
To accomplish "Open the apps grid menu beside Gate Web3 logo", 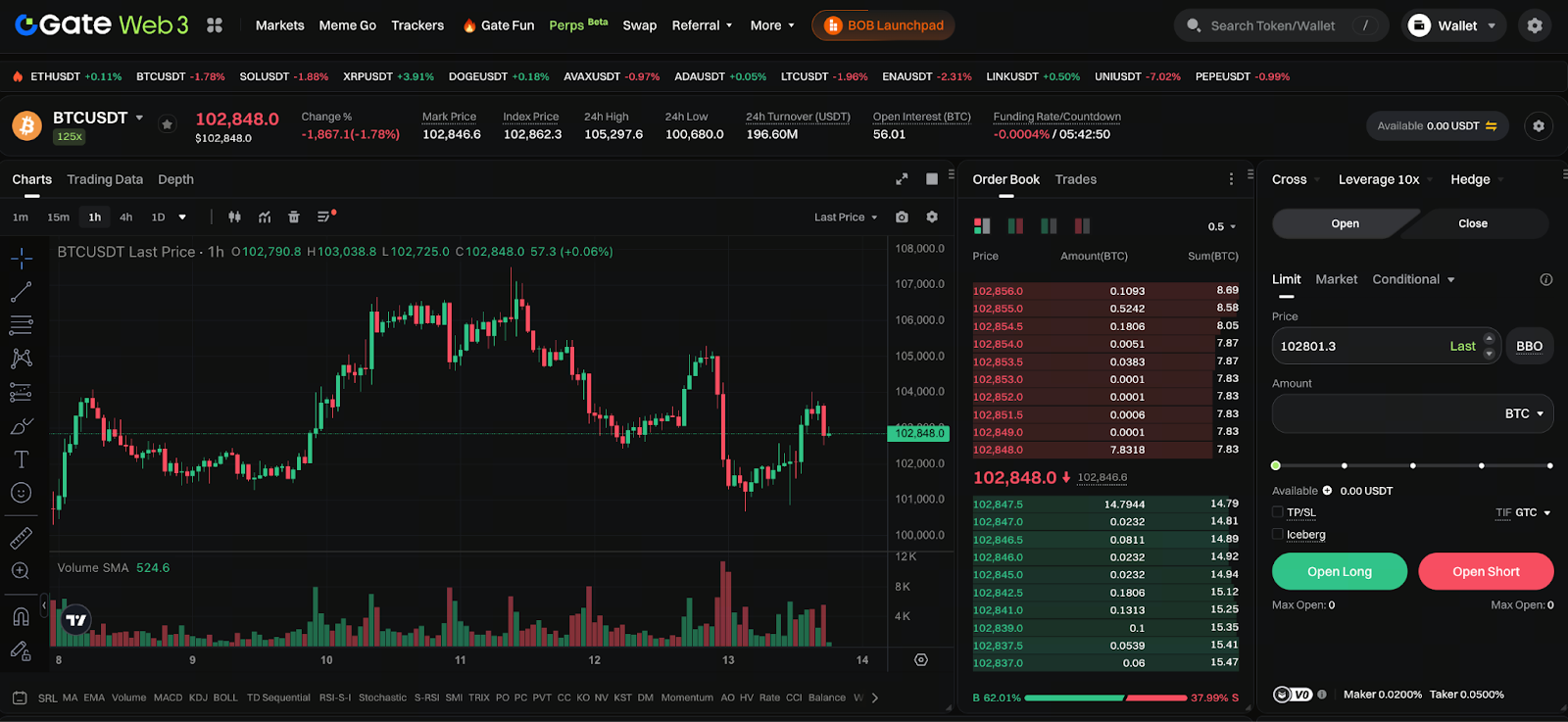I will (215, 25).
